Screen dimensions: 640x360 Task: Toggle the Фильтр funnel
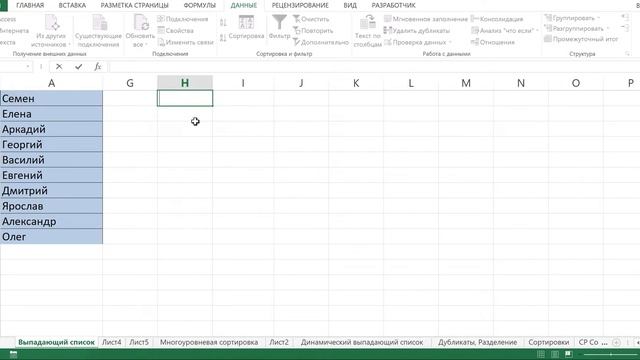[x=279, y=27]
